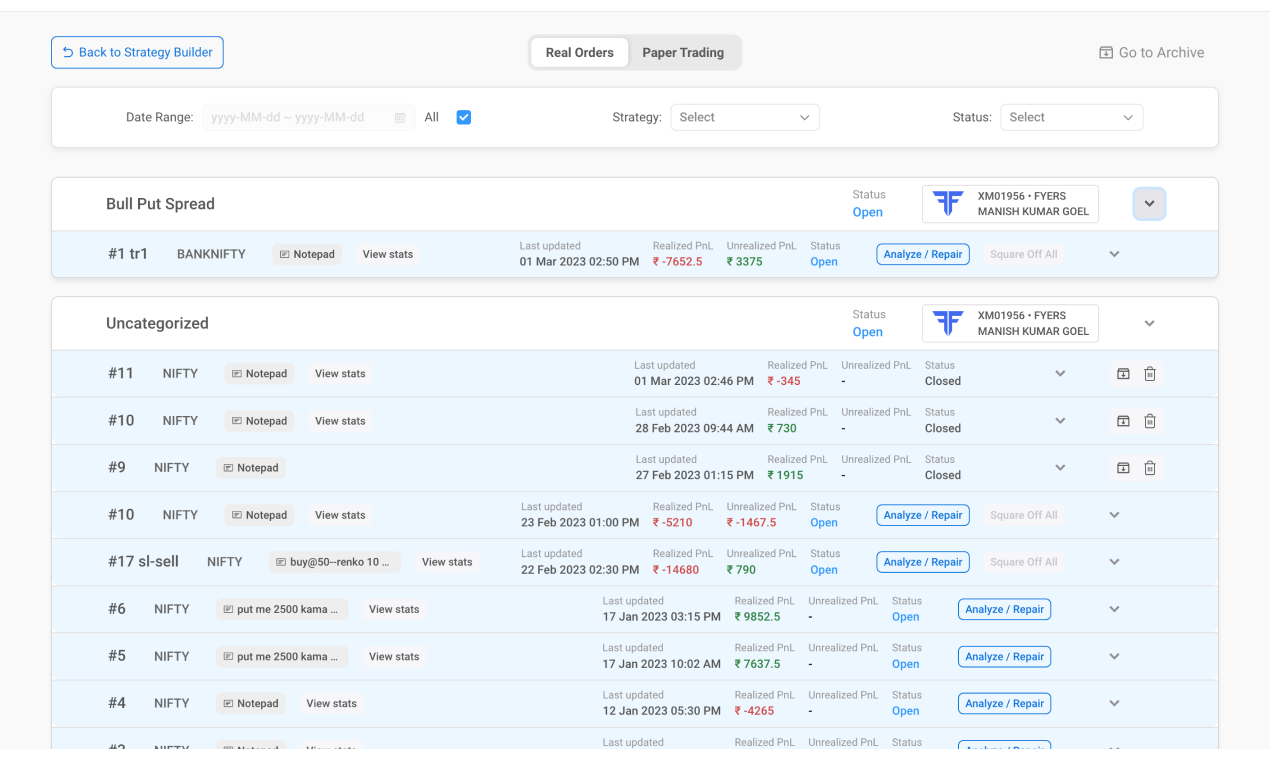Click Analyze / Repair on 23 Feb #10 row
1270x760 pixels.
[x=923, y=515]
